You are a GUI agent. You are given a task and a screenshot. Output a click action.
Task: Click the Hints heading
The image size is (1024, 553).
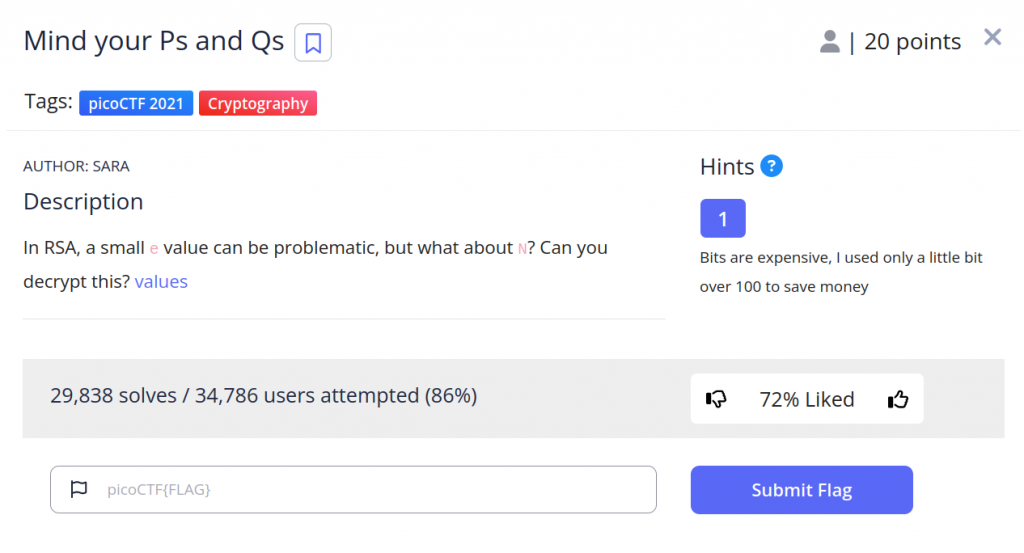coord(727,167)
